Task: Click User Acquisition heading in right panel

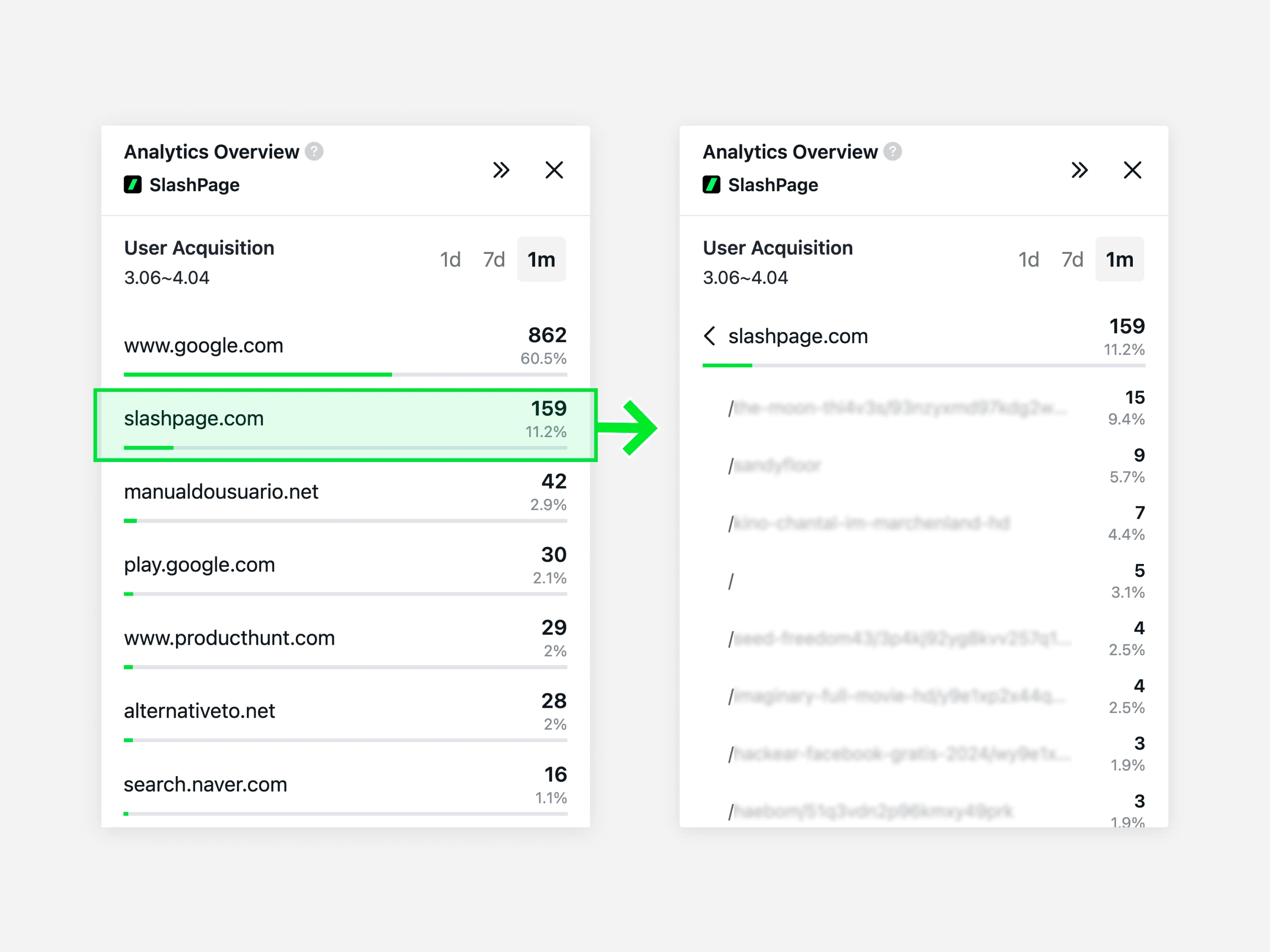Action: pos(778,248)
